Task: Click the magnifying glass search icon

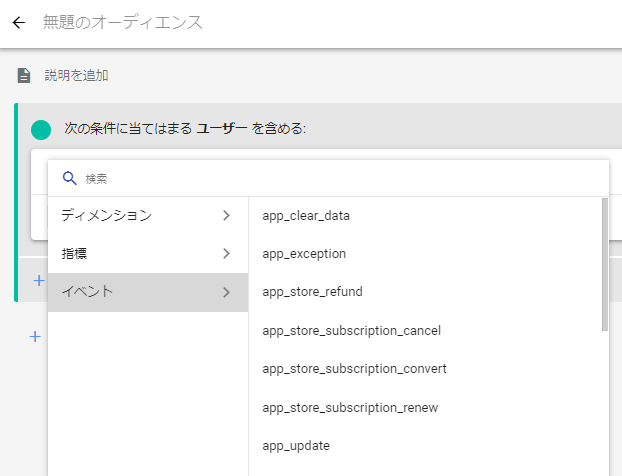Action: [x=69, y=178]
